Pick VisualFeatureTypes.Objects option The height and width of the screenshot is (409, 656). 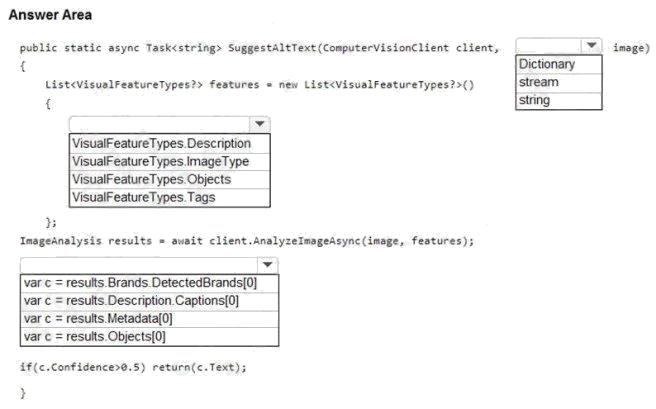(169, 179)
